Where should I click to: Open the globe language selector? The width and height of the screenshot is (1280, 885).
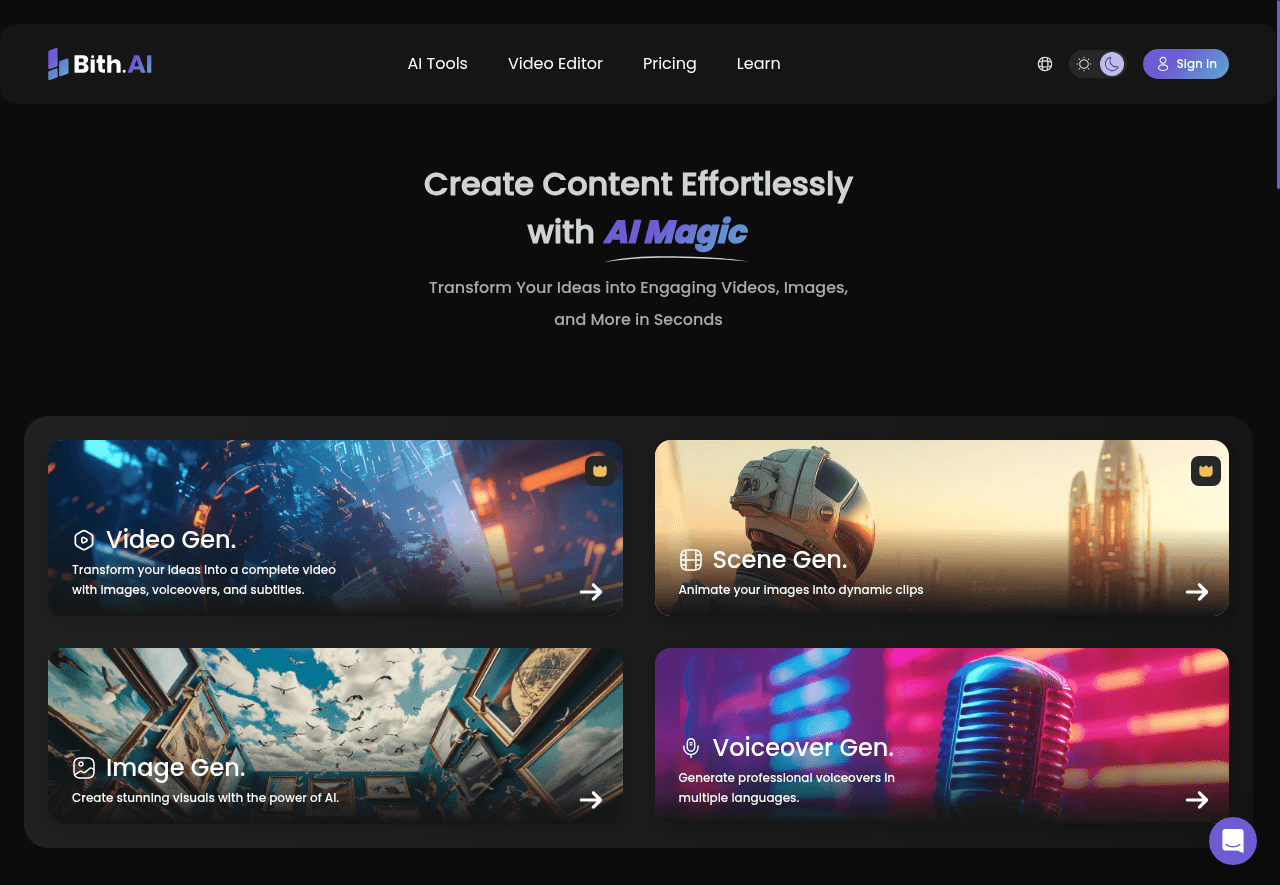tap(1045, 64)
